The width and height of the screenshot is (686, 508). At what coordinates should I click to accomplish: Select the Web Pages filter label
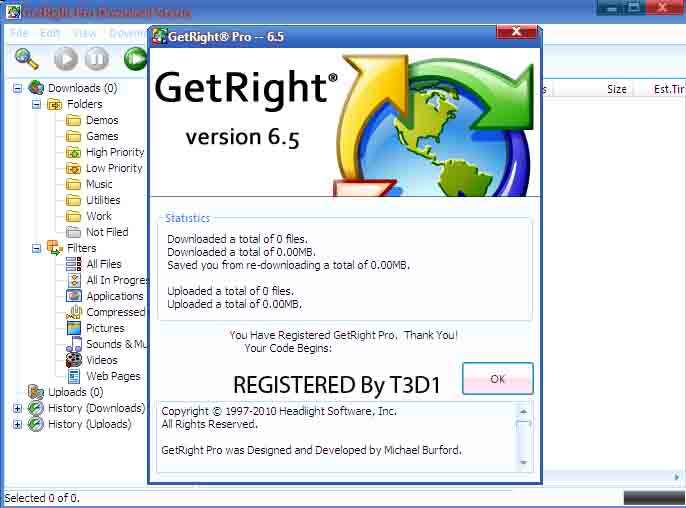click(114, 376)
